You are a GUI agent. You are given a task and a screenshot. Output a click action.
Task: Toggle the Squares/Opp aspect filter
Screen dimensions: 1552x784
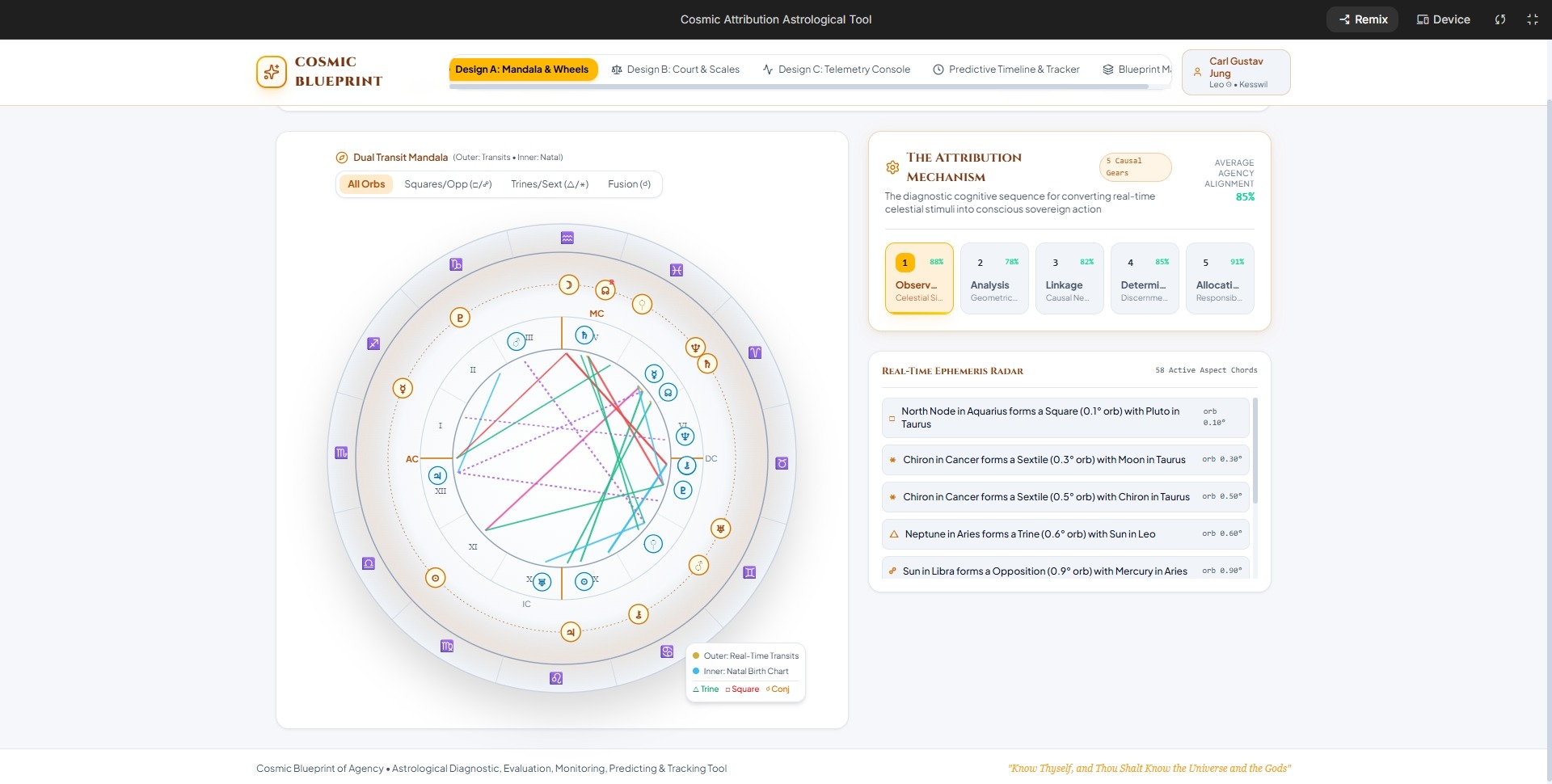(x=448, y=184)
